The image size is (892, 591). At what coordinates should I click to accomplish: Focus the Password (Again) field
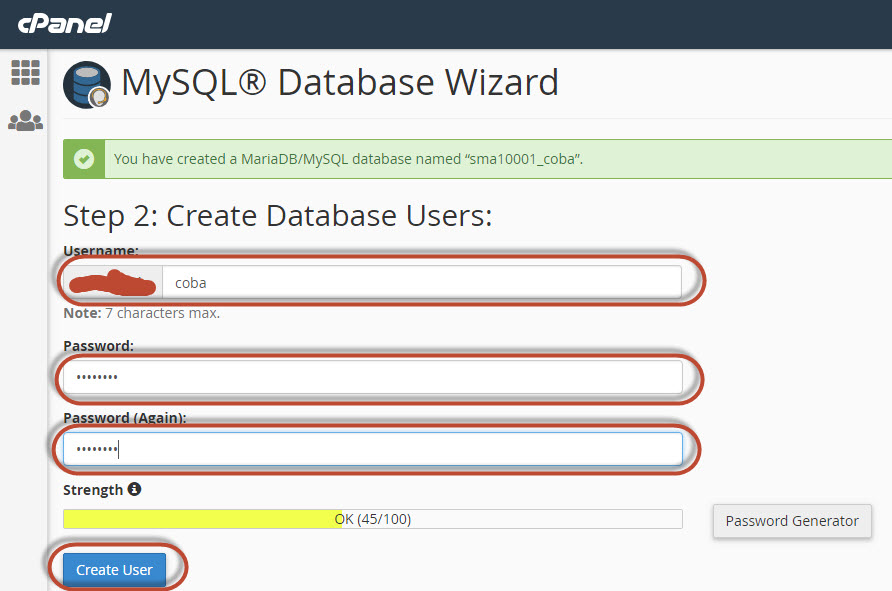click(x=372, y=449)
